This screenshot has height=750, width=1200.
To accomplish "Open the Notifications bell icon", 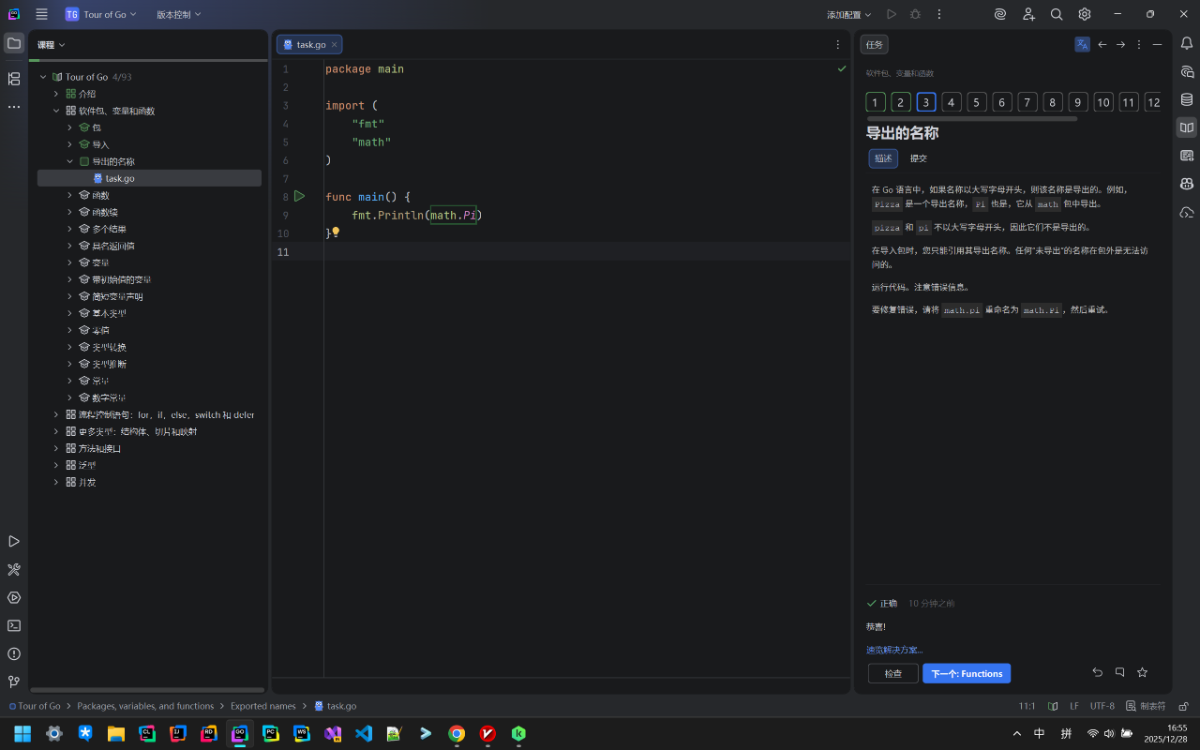I will 1187,44.
